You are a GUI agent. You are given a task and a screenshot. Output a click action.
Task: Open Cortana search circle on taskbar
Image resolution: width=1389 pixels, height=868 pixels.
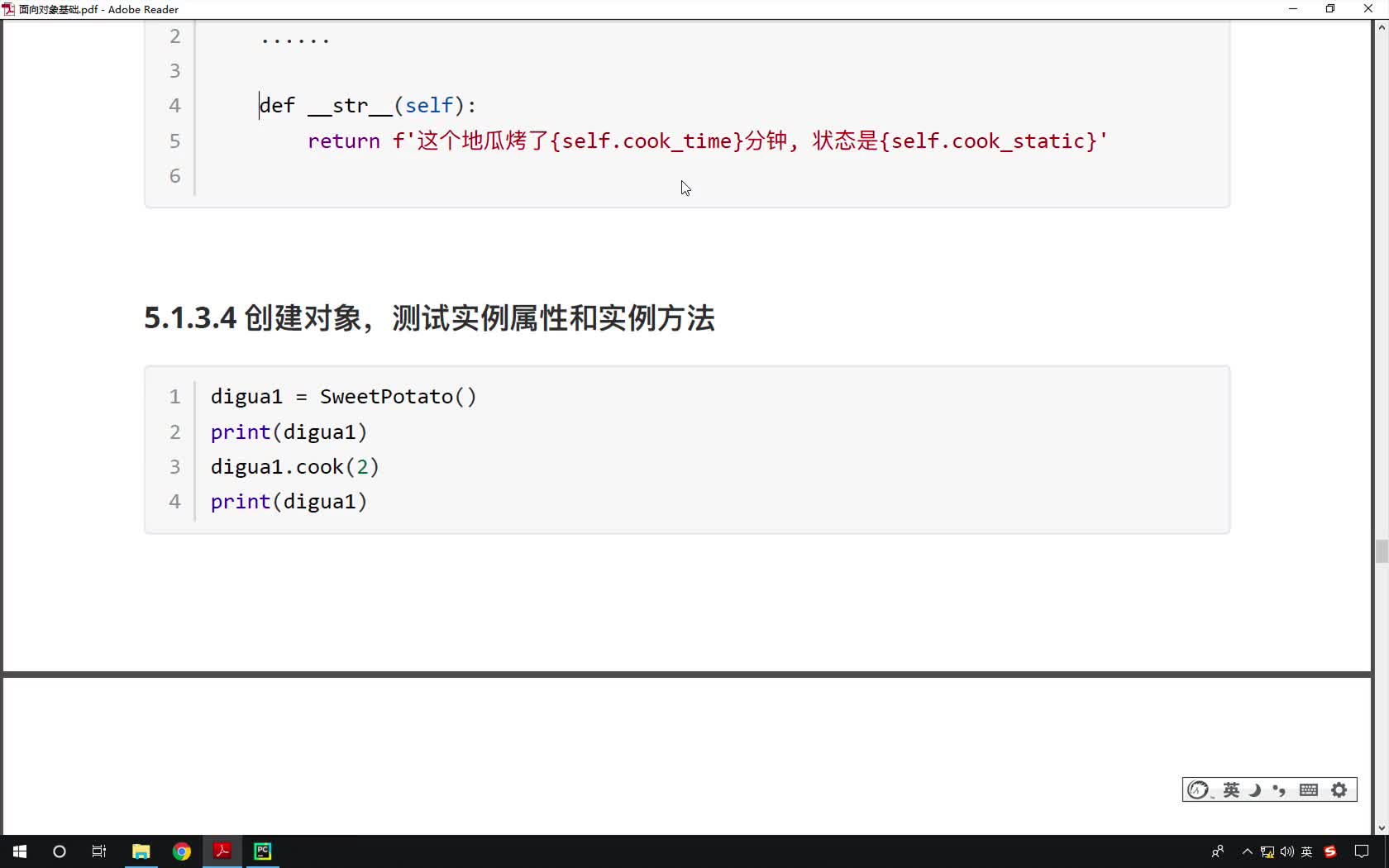pyautogui.click(x=60, y=851)
